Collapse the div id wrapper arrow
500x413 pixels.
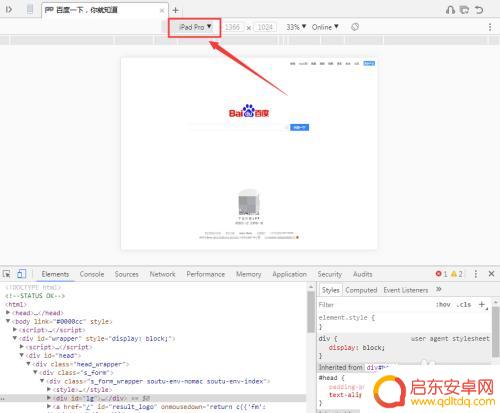(15, 338)
